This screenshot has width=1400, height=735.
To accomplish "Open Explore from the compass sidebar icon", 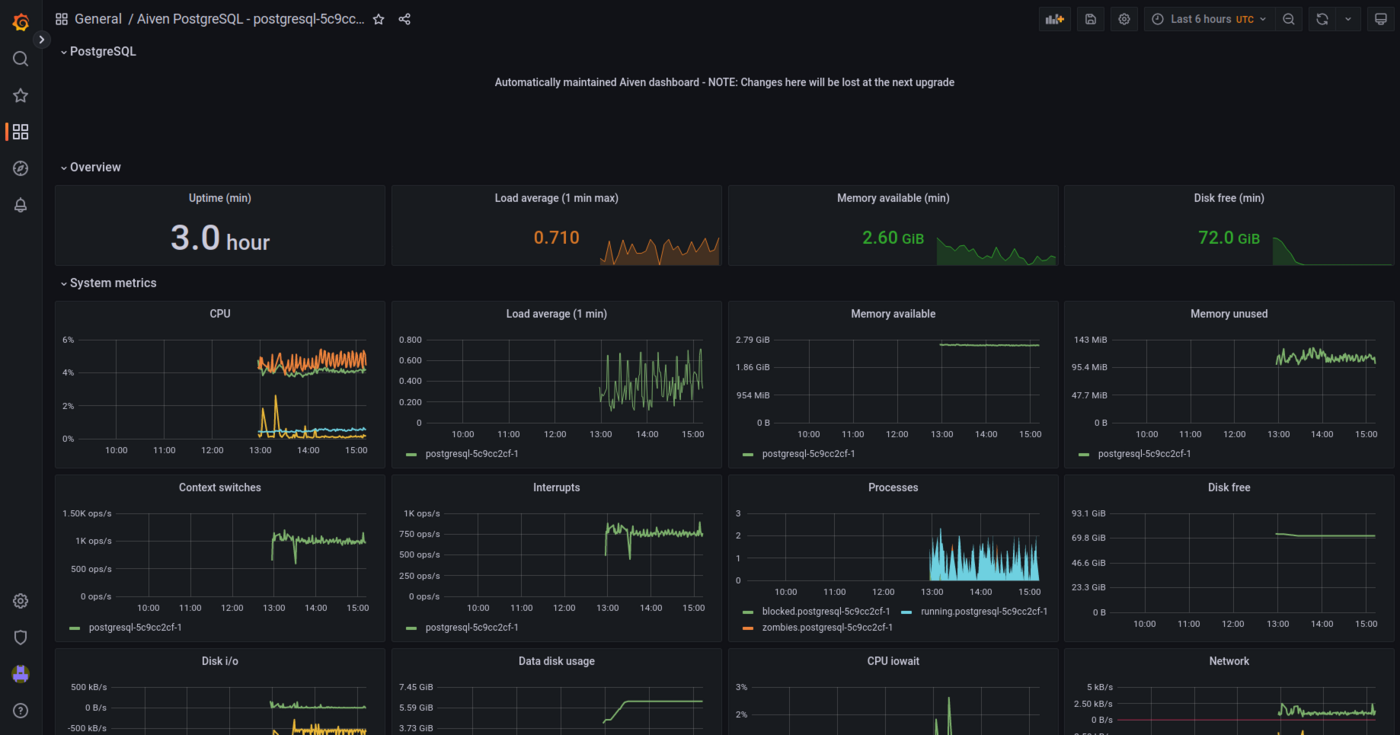I will click(20, 168).
